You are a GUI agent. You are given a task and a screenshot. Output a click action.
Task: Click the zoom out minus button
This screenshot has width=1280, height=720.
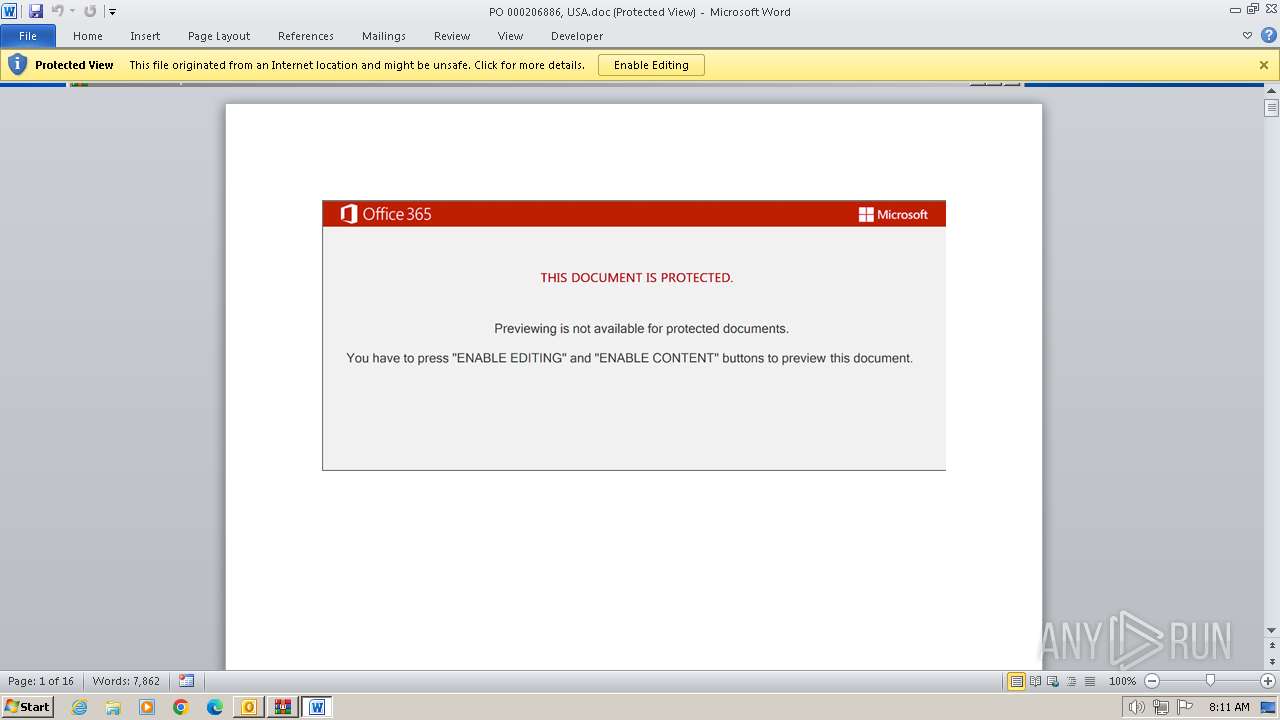click(x=1151, y=681)
